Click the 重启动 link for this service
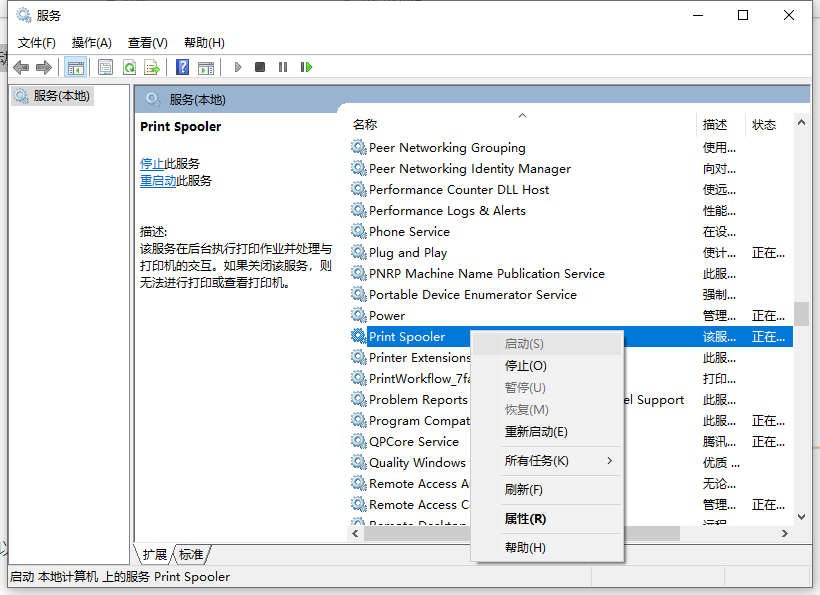 pos(158,181)
